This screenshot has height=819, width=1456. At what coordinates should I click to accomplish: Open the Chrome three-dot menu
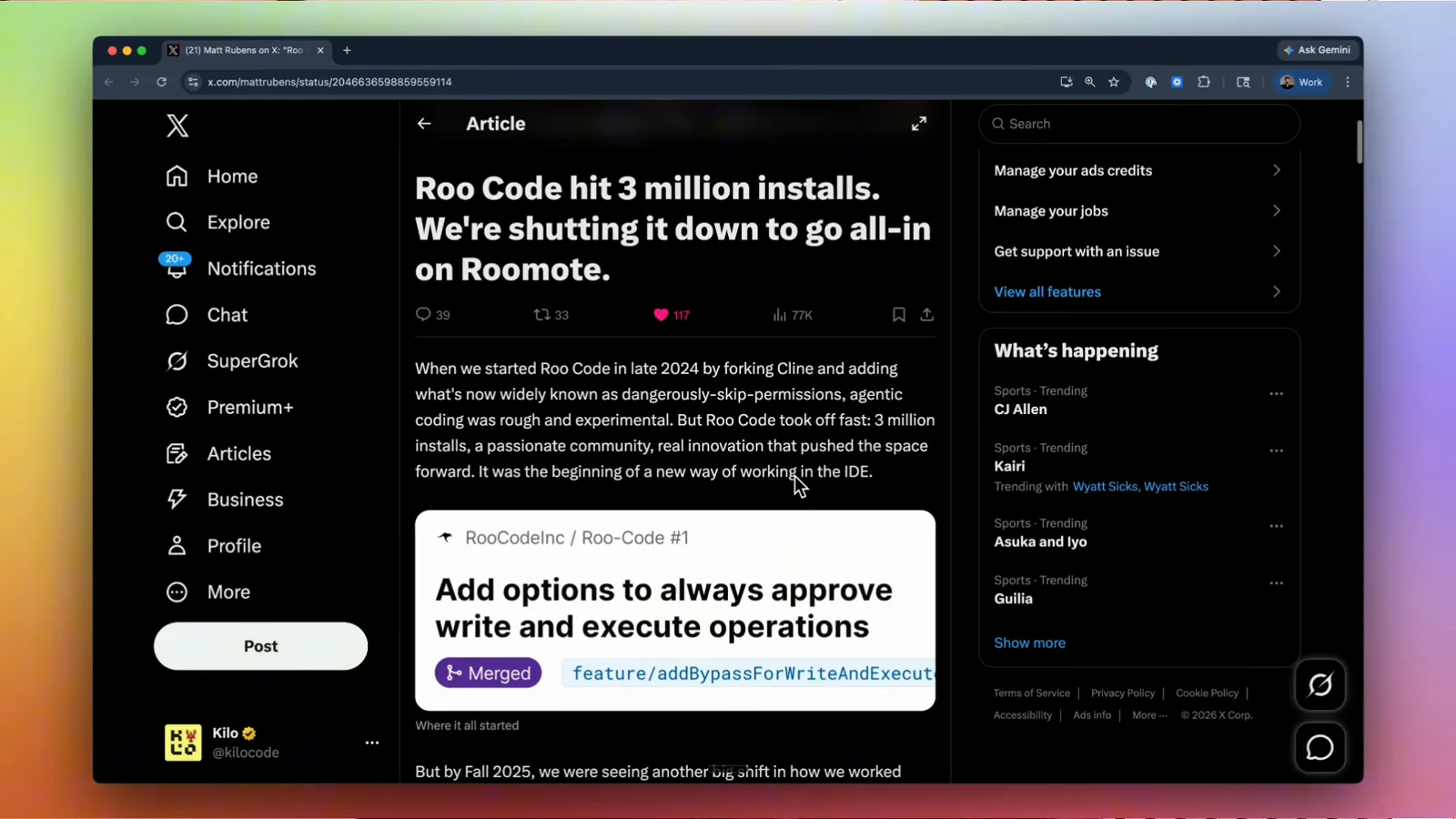point(1348,82)
